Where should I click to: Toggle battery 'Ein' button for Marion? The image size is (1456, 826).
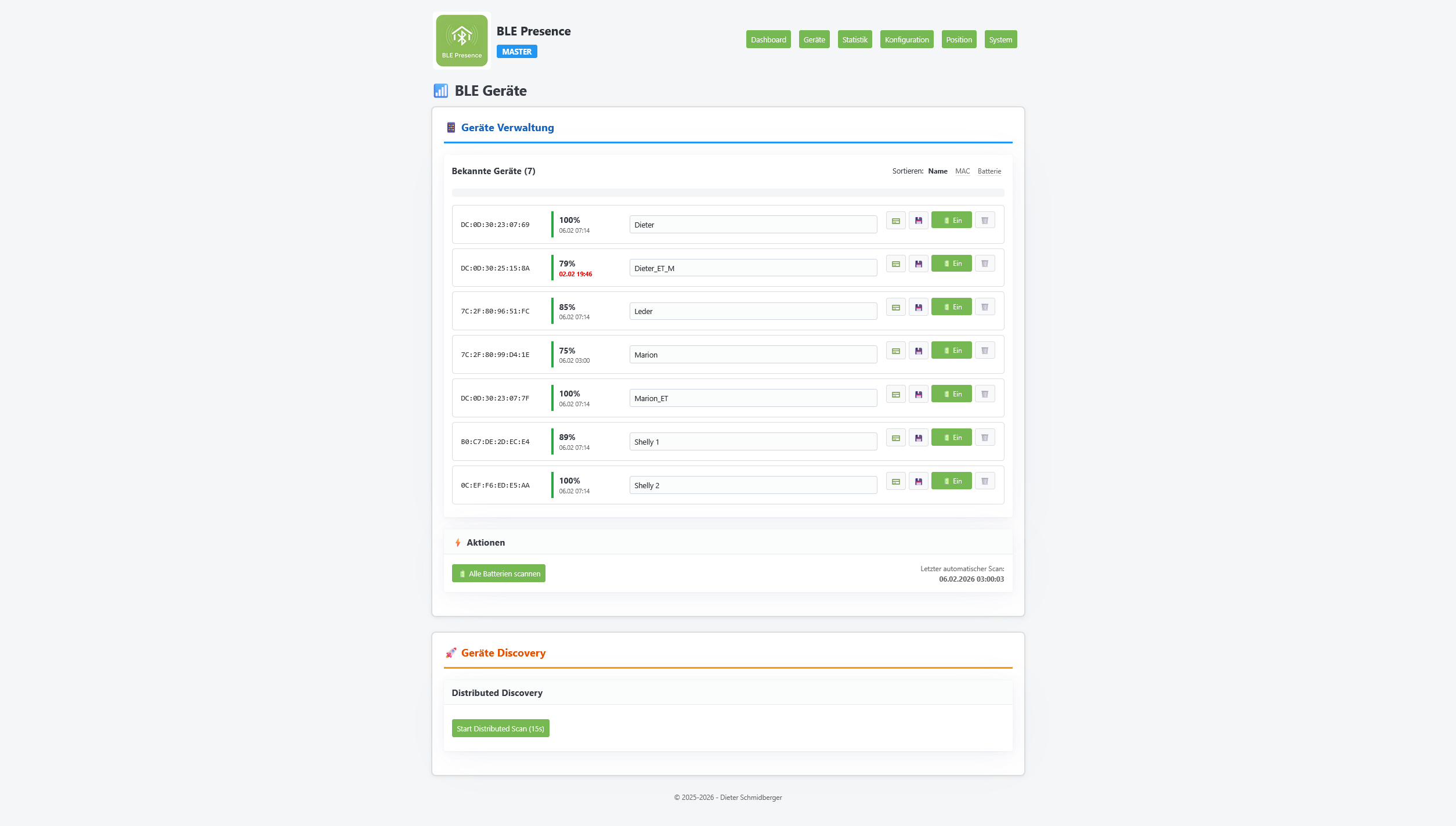pos(951,351)
